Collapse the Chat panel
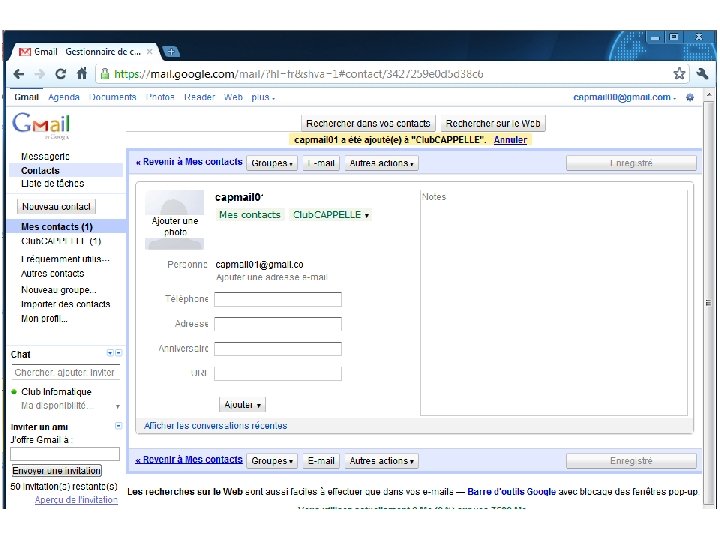 [x=118, y=353]
